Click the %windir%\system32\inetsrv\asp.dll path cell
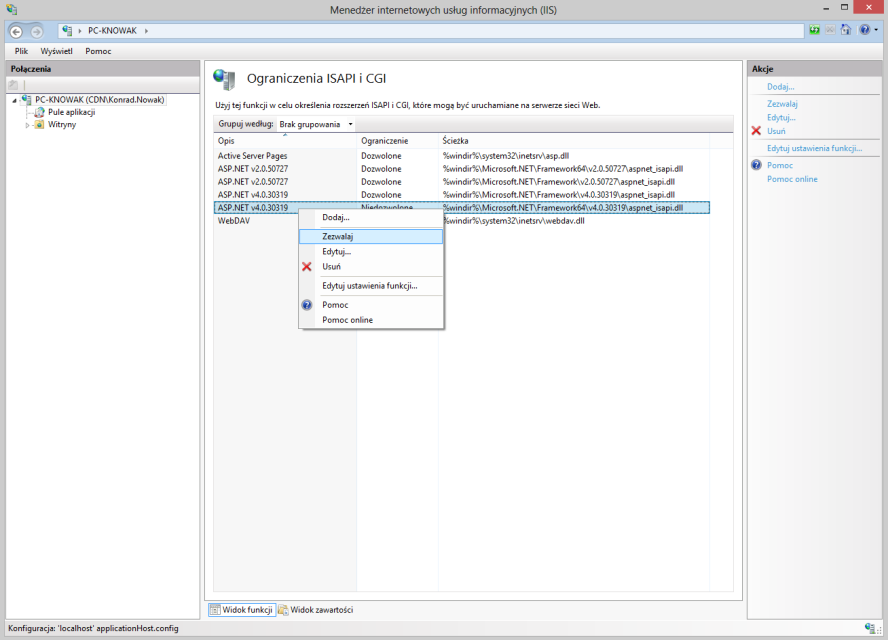The image size is (888, 640). tap(506, 156)
